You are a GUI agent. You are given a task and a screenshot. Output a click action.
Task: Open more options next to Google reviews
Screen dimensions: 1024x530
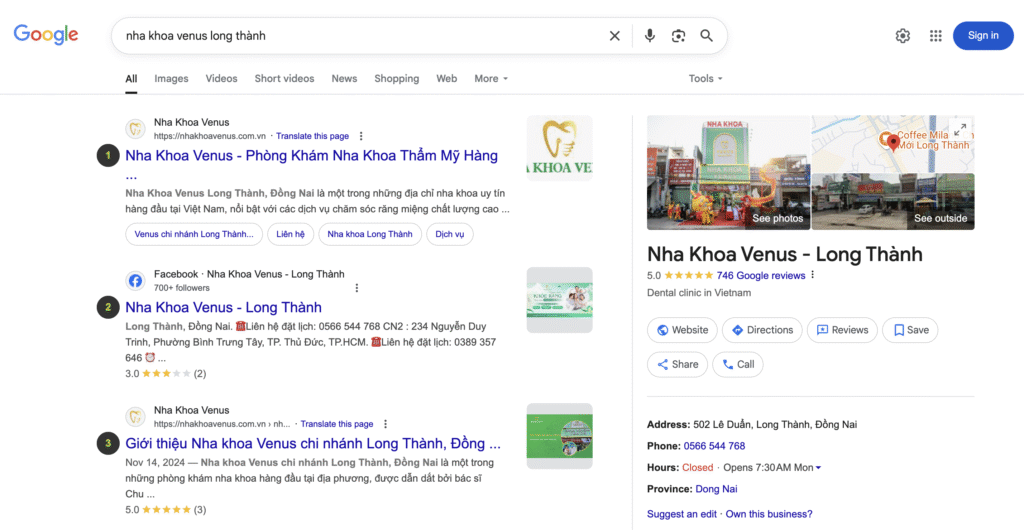pyautogui.click(x=812, y=275)
